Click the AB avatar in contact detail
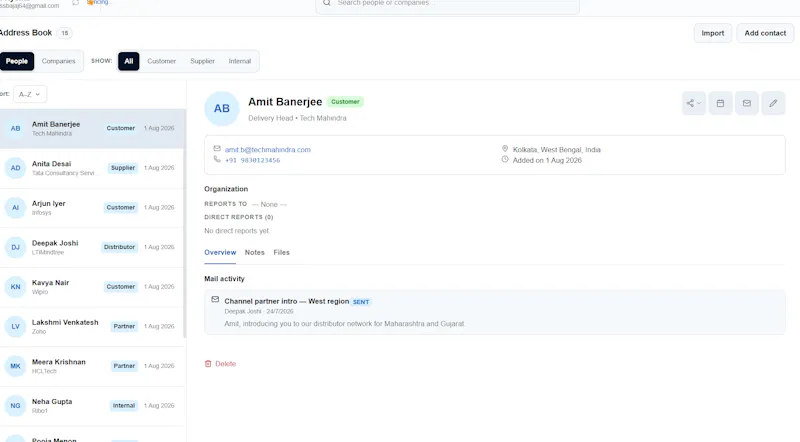Image resolution: width=800 pixels, height=442 pixels. 221,109
